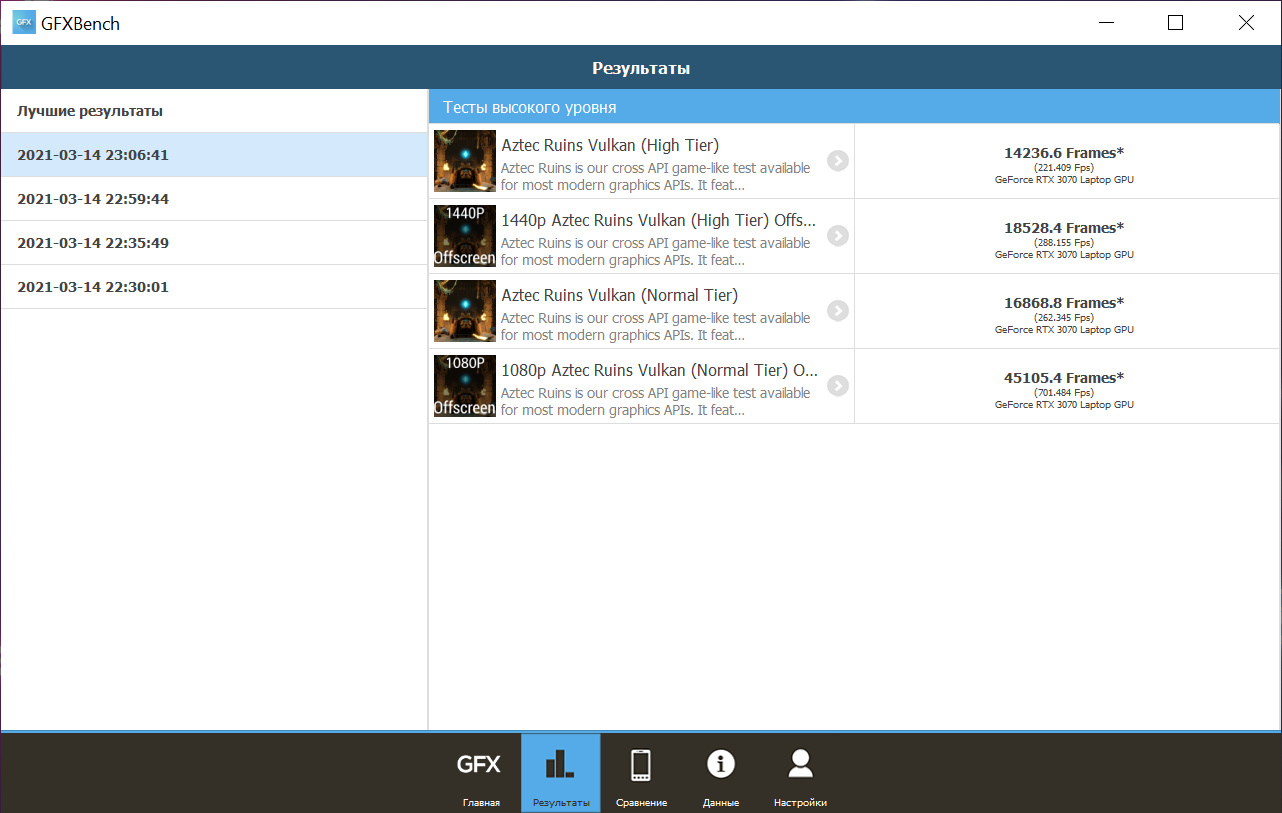Switch to the Сравнение phone tab

pos(641,773)
